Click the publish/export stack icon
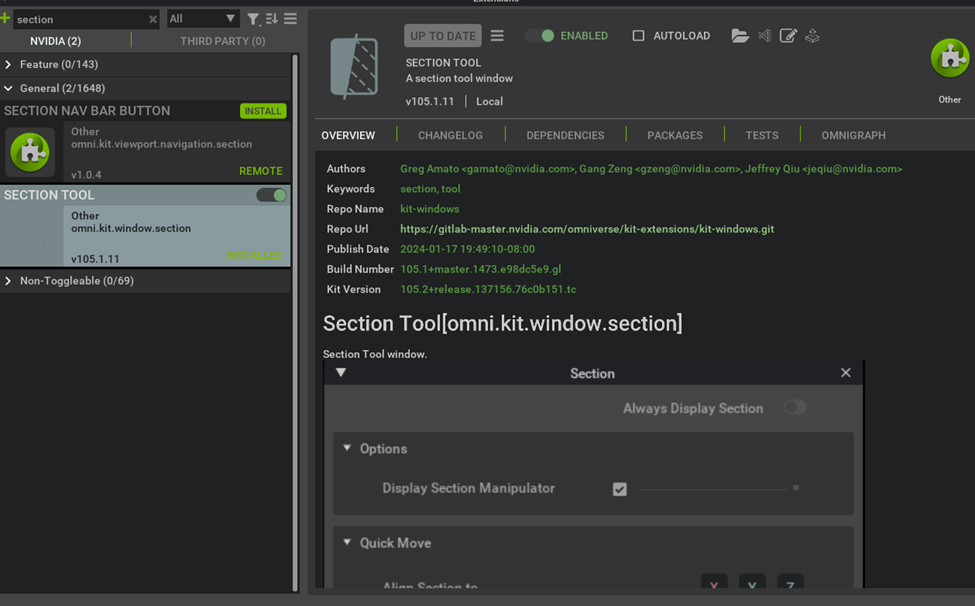The width and height of the screenshot is (975, 606). coord(812,36)
